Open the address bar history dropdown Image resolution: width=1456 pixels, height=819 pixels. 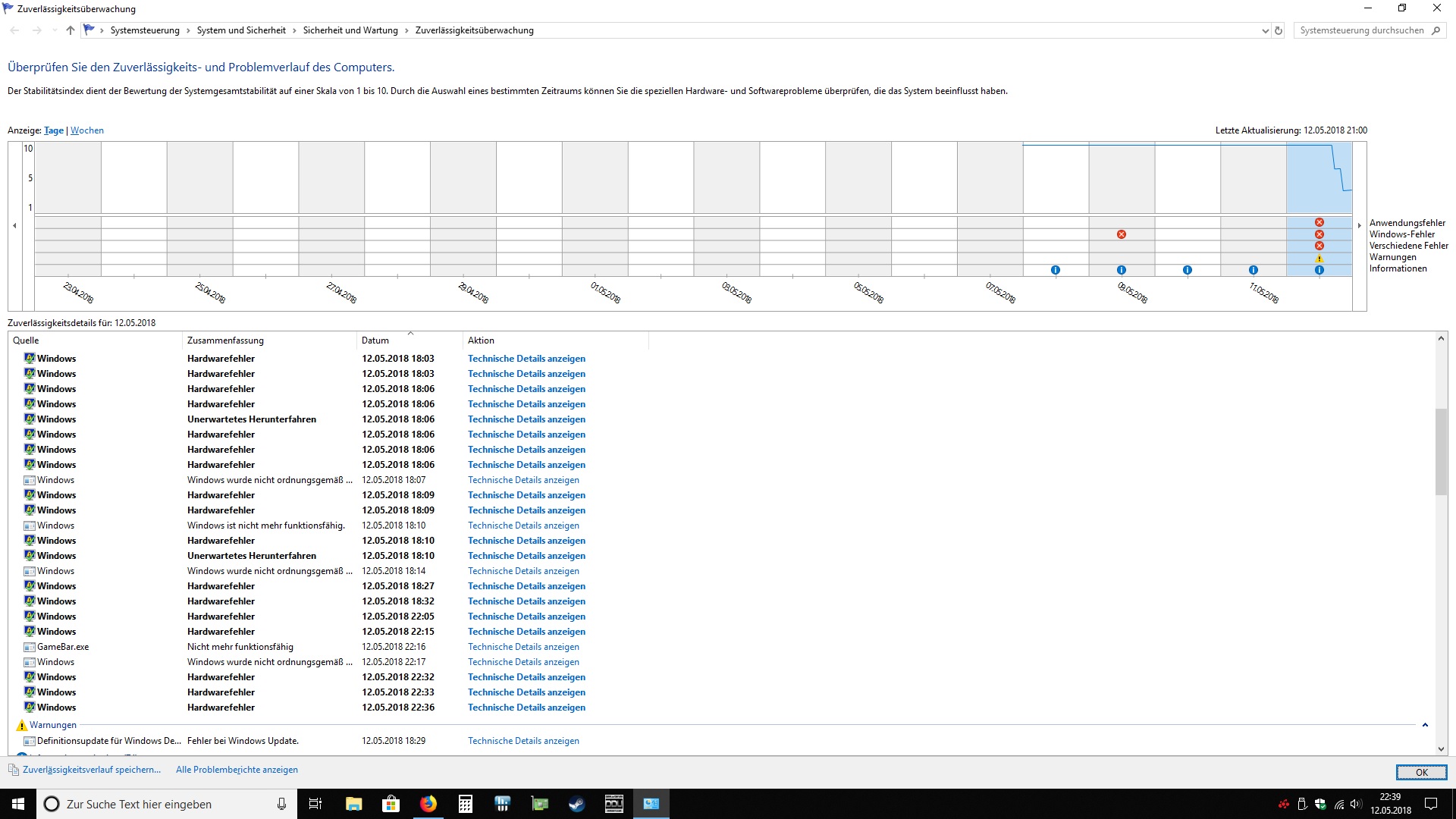point(1265,31)
